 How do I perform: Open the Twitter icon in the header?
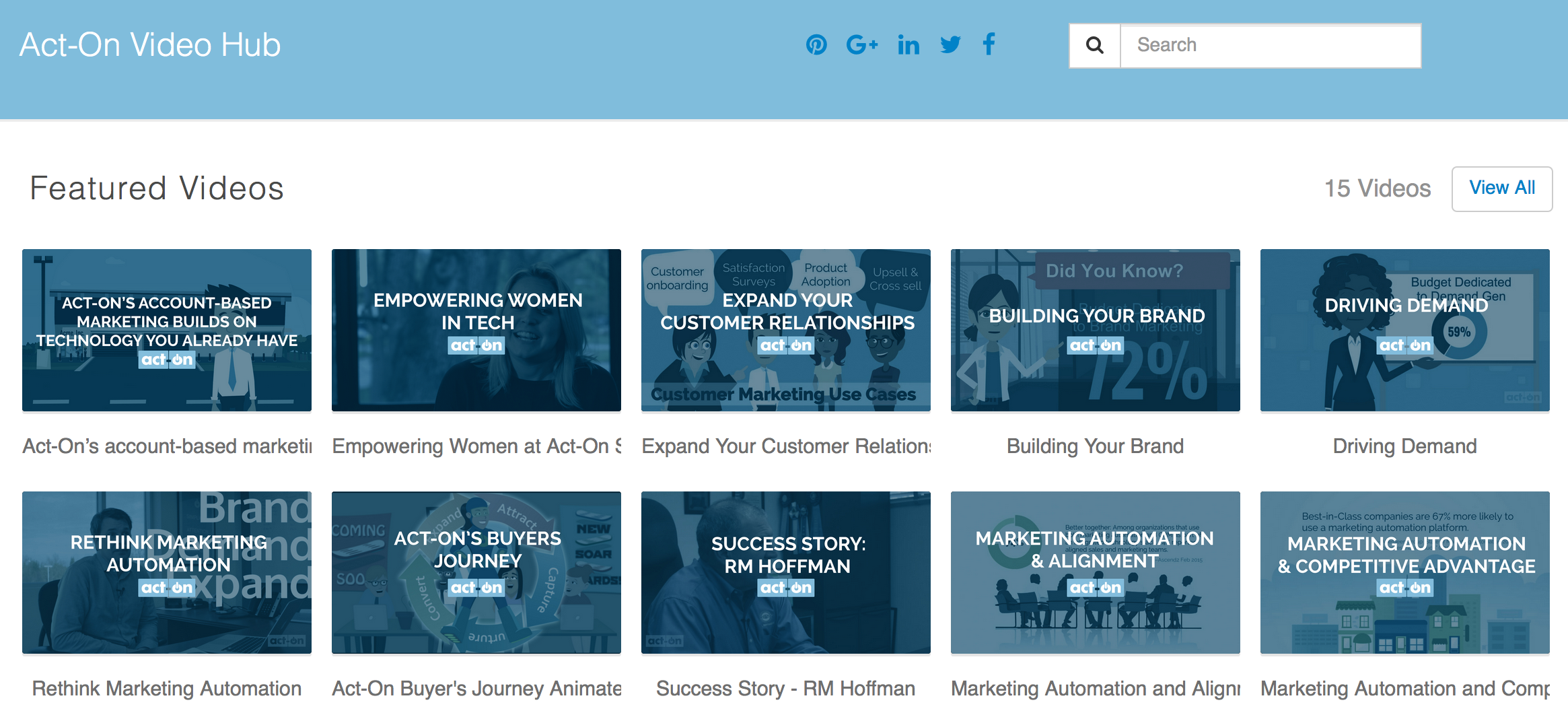tap(950, 44)
